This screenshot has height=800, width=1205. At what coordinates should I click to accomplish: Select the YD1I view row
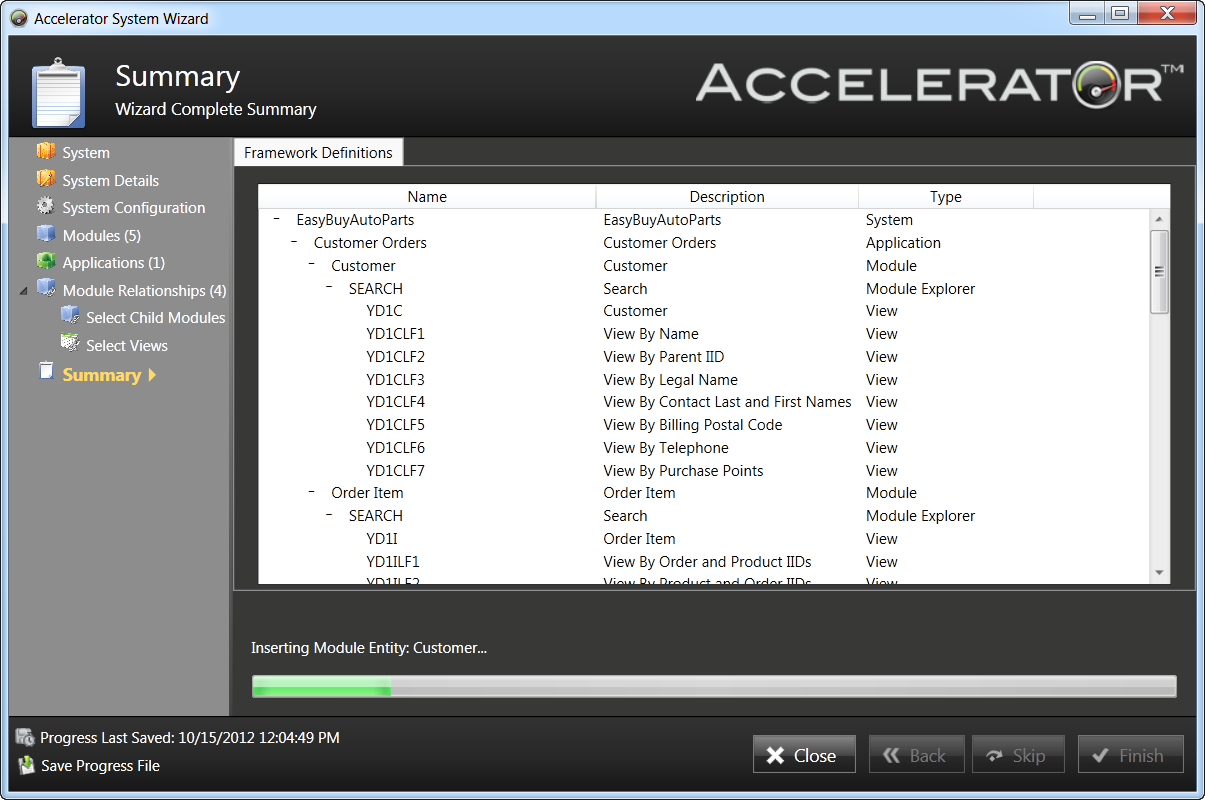705,539
